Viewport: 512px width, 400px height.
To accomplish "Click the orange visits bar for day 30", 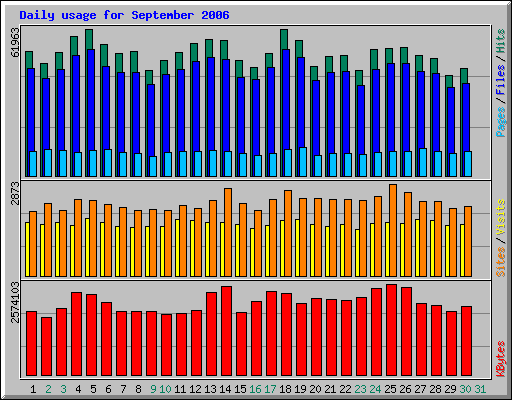I will (468, 241).
